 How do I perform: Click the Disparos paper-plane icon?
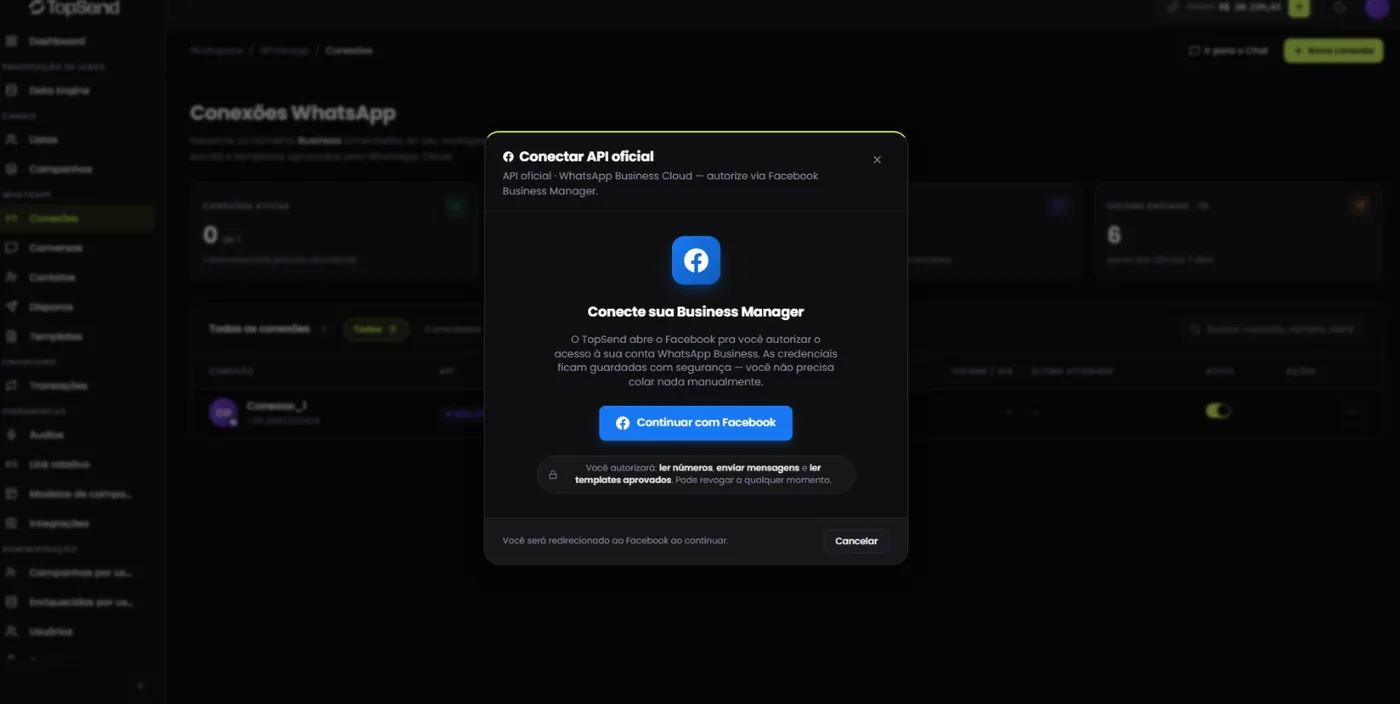12,307
